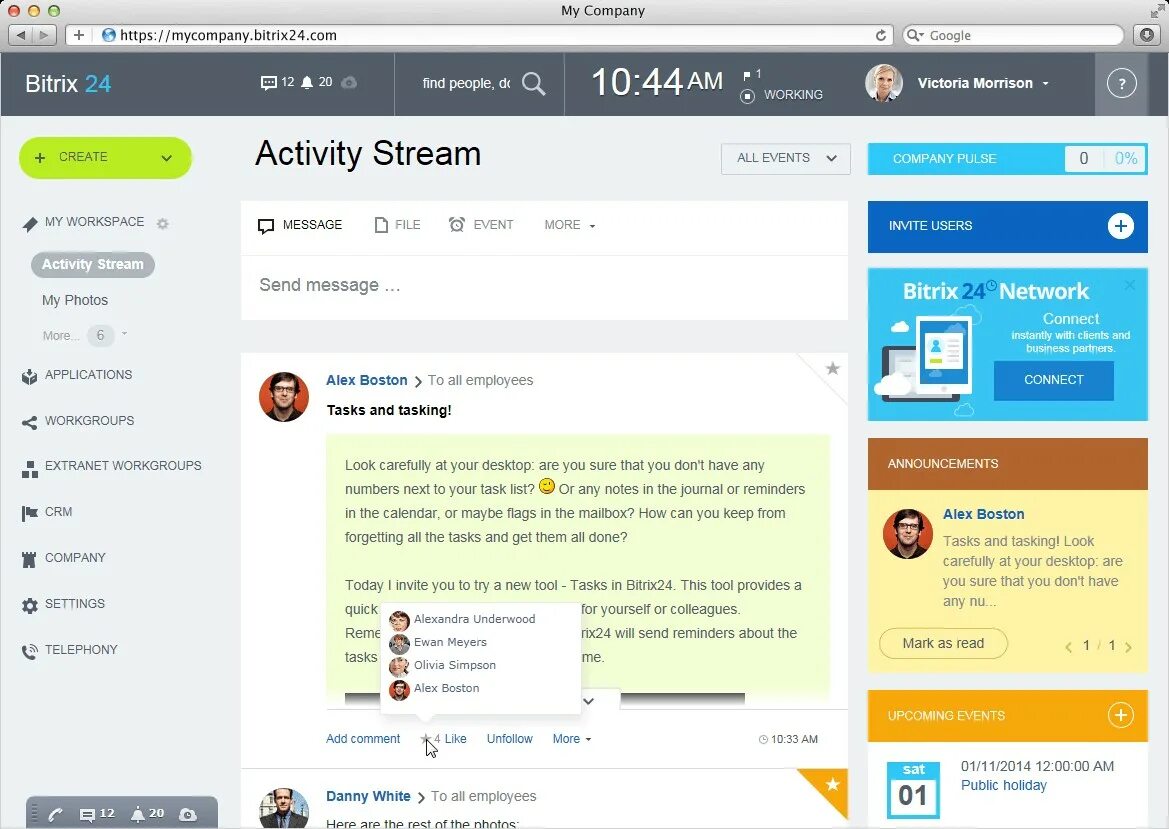Click Add comment link
The width and height of the screenshot is (1169, 829).
[x=363, y=739]
